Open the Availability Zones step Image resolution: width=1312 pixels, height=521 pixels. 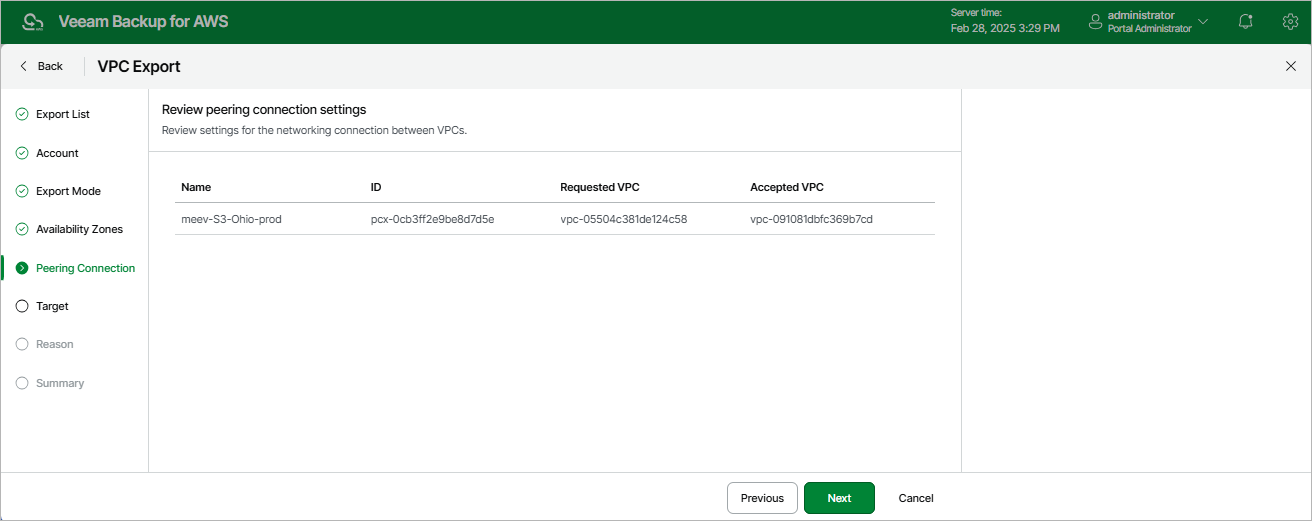pos(79,229)
